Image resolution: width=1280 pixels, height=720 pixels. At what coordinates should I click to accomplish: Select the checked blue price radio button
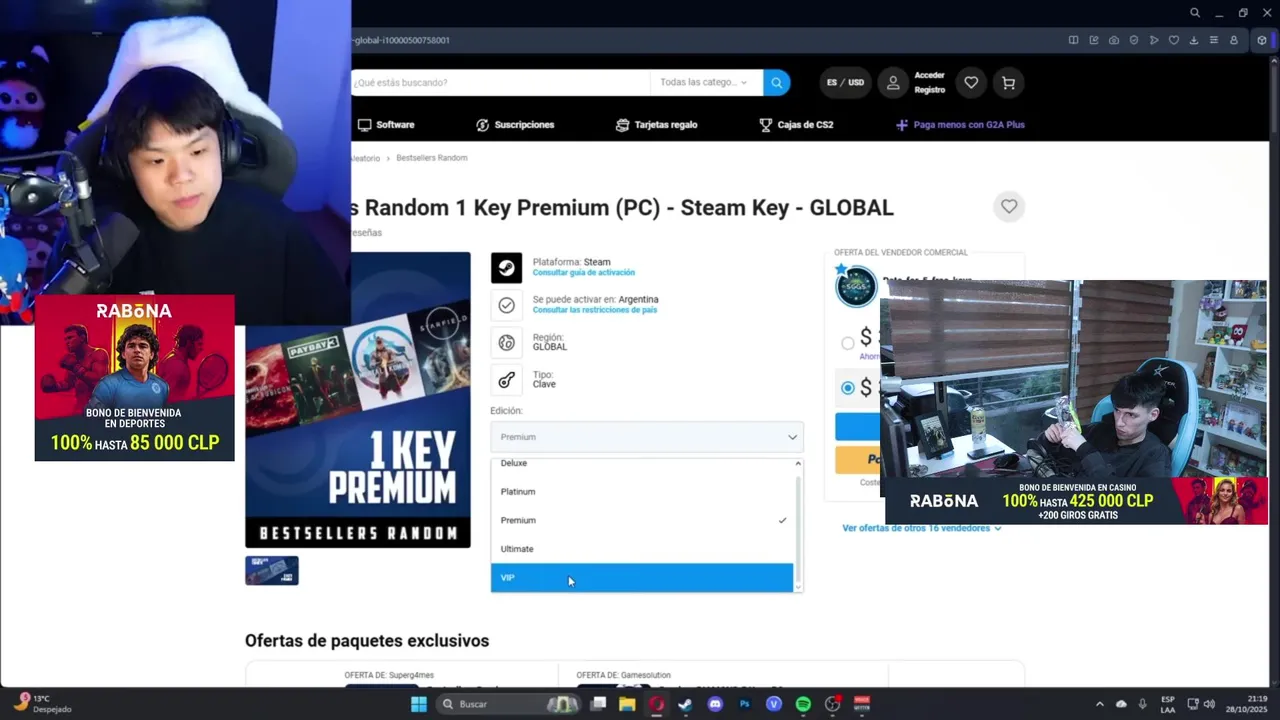pos(848,387)
